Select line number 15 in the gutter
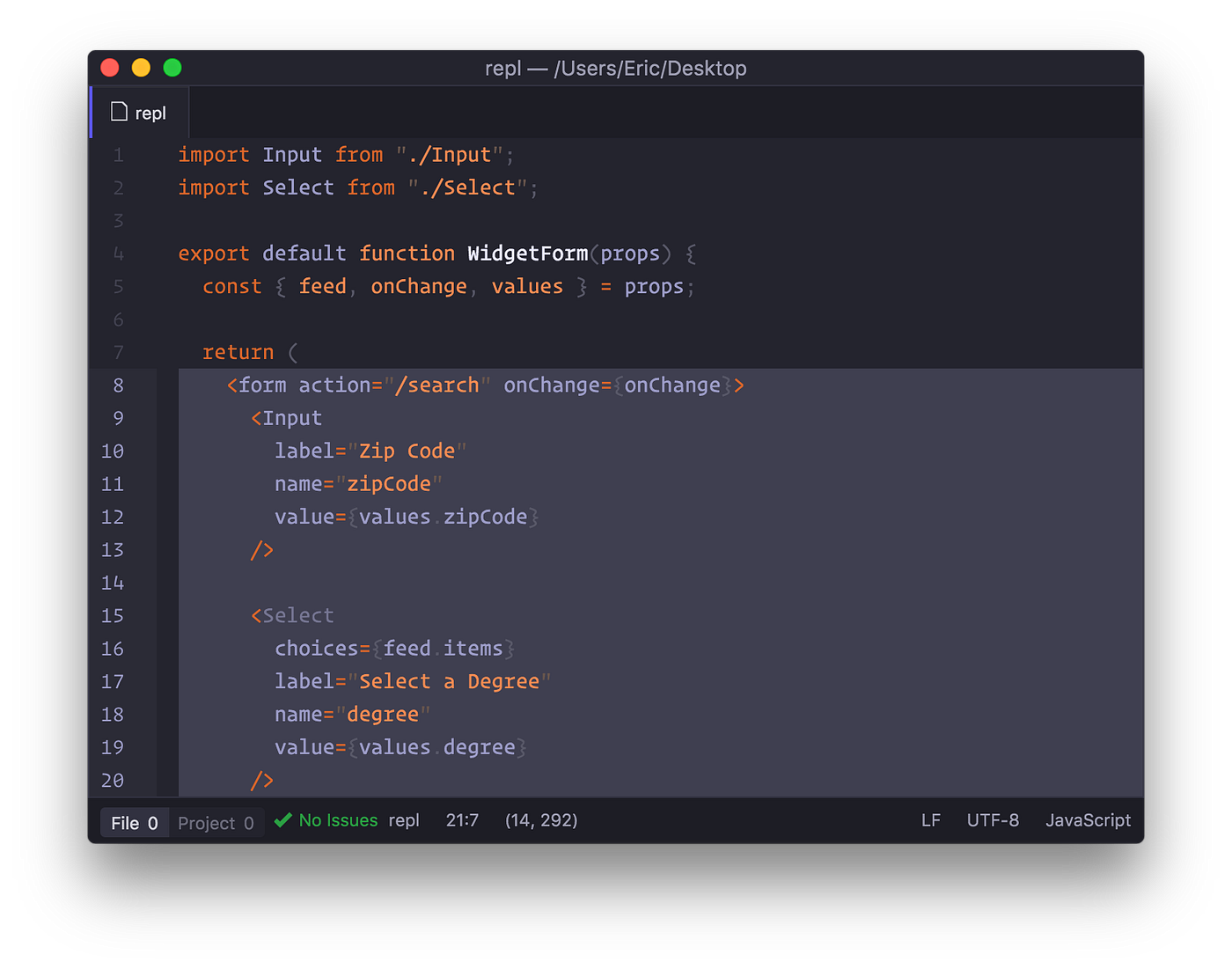The width and height of the screenshot is (1232, 969). pos(113,615)
